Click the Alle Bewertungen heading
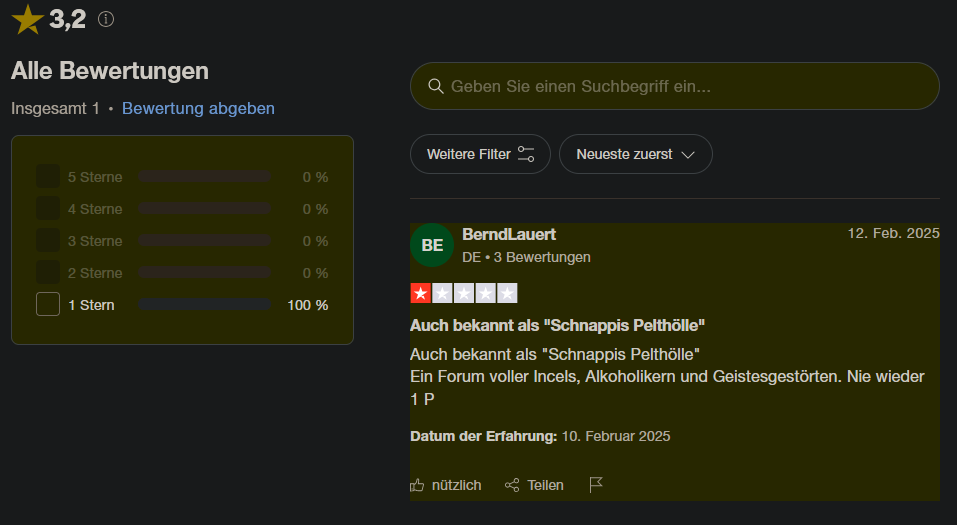This screenshot has height=525, width=957. point(110,71)
